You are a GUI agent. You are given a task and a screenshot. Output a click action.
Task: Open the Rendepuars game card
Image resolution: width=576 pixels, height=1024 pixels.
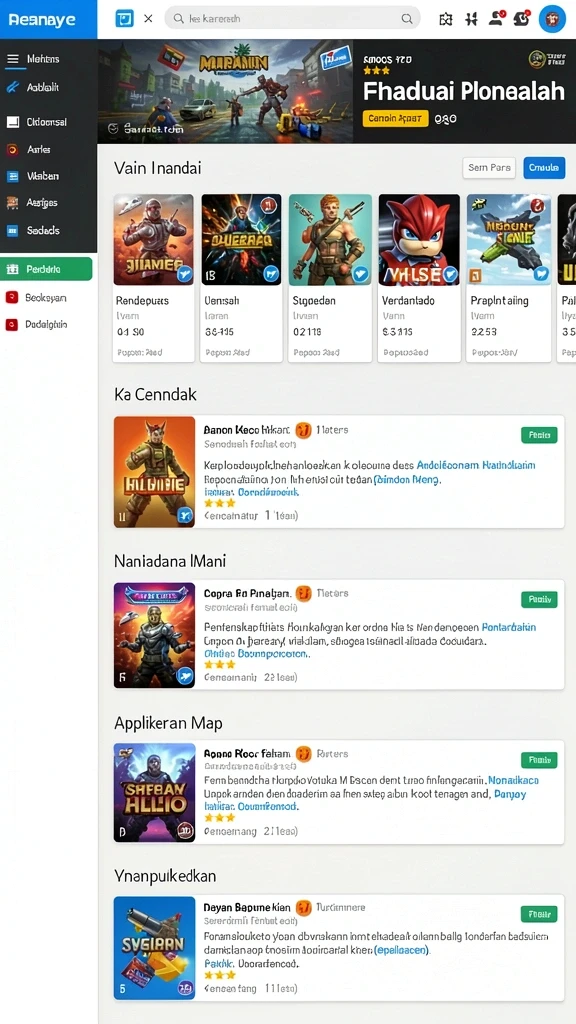(153, 278)
